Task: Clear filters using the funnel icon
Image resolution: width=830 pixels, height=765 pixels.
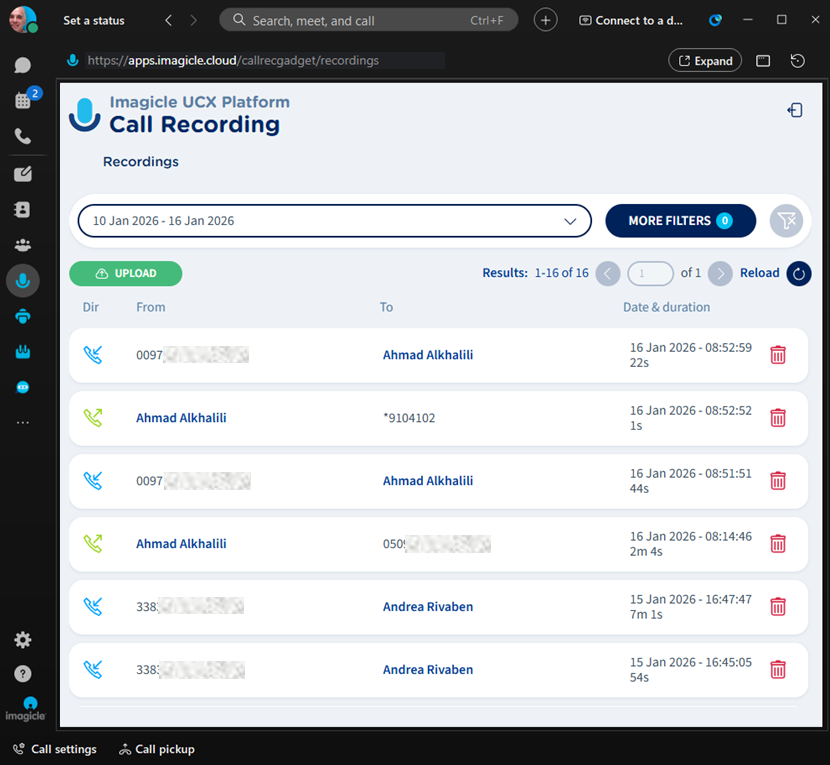Action: point(786,221)
